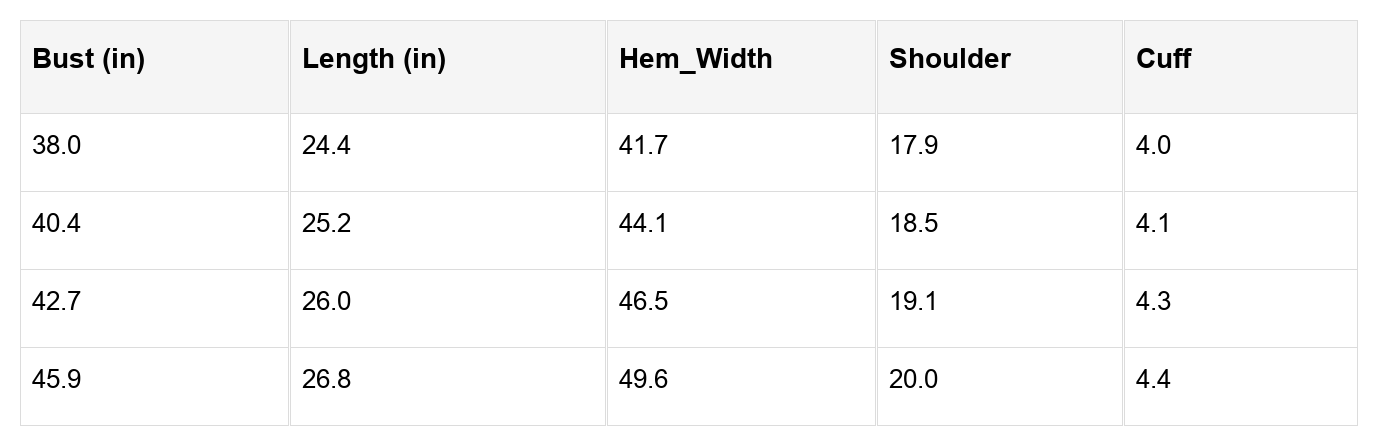Click the Length cell with 24.4
Viewport: 1377px width, 445px height.
327,146
